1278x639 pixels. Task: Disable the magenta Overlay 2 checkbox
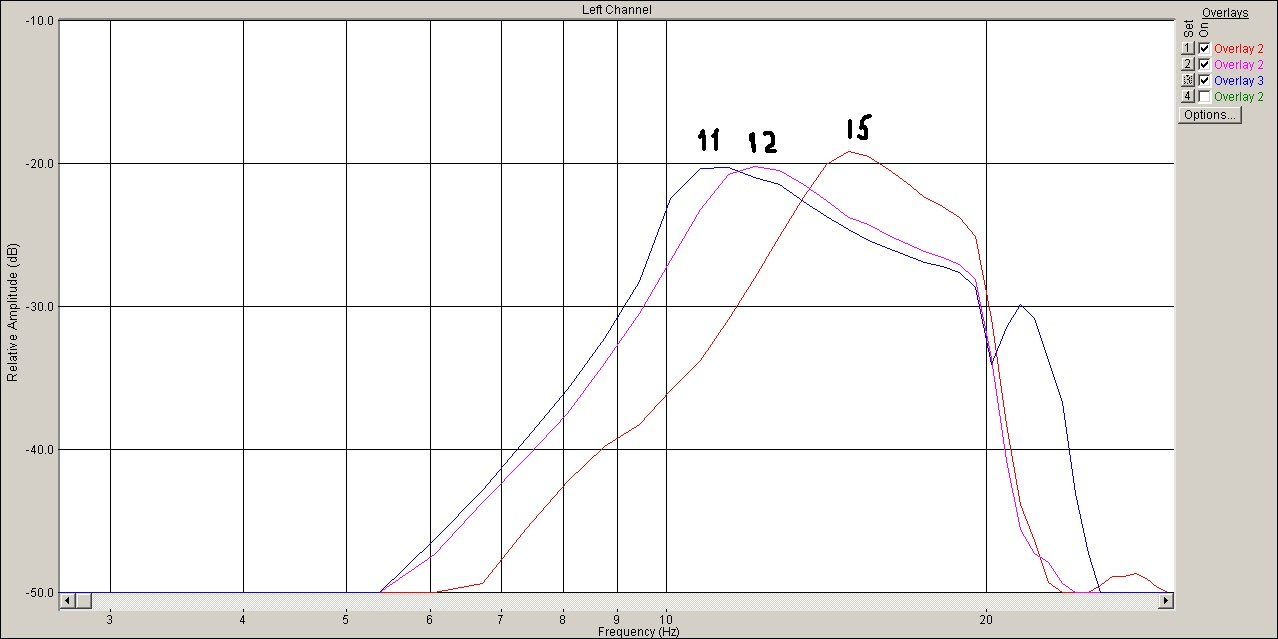tap(1204, 64)
